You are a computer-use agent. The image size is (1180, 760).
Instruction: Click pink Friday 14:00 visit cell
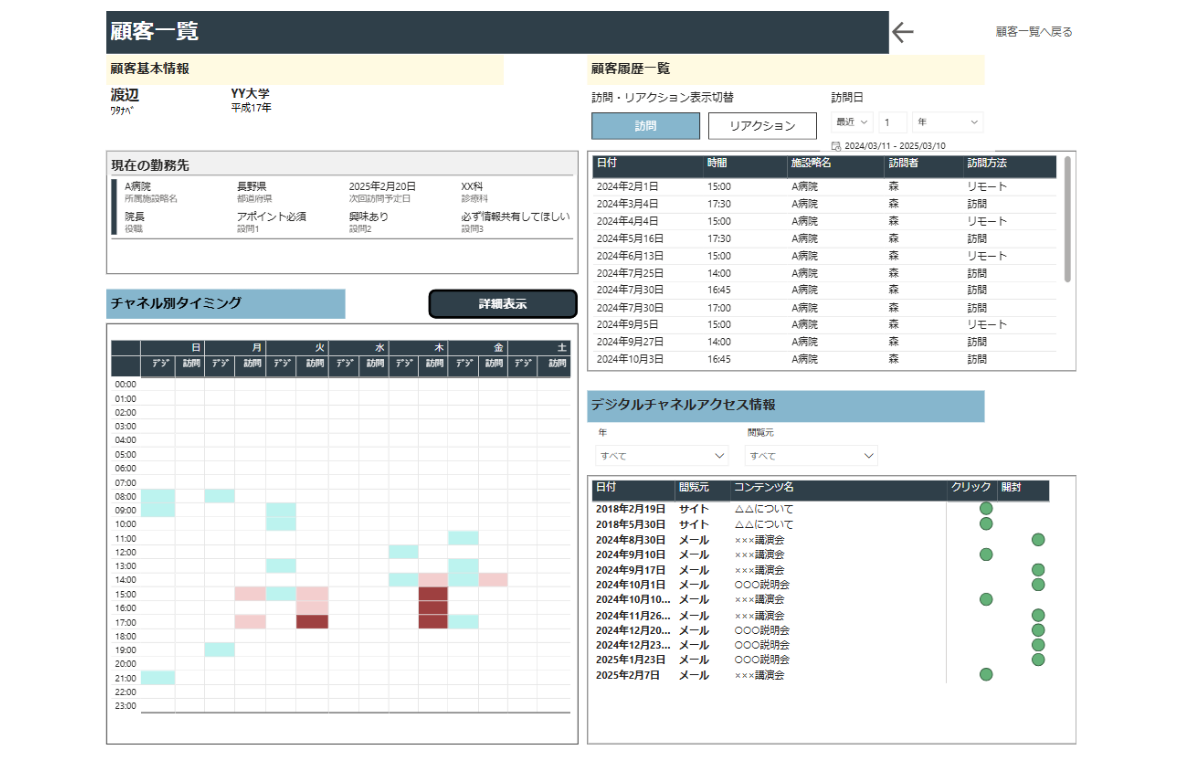[x=493, y=579]
